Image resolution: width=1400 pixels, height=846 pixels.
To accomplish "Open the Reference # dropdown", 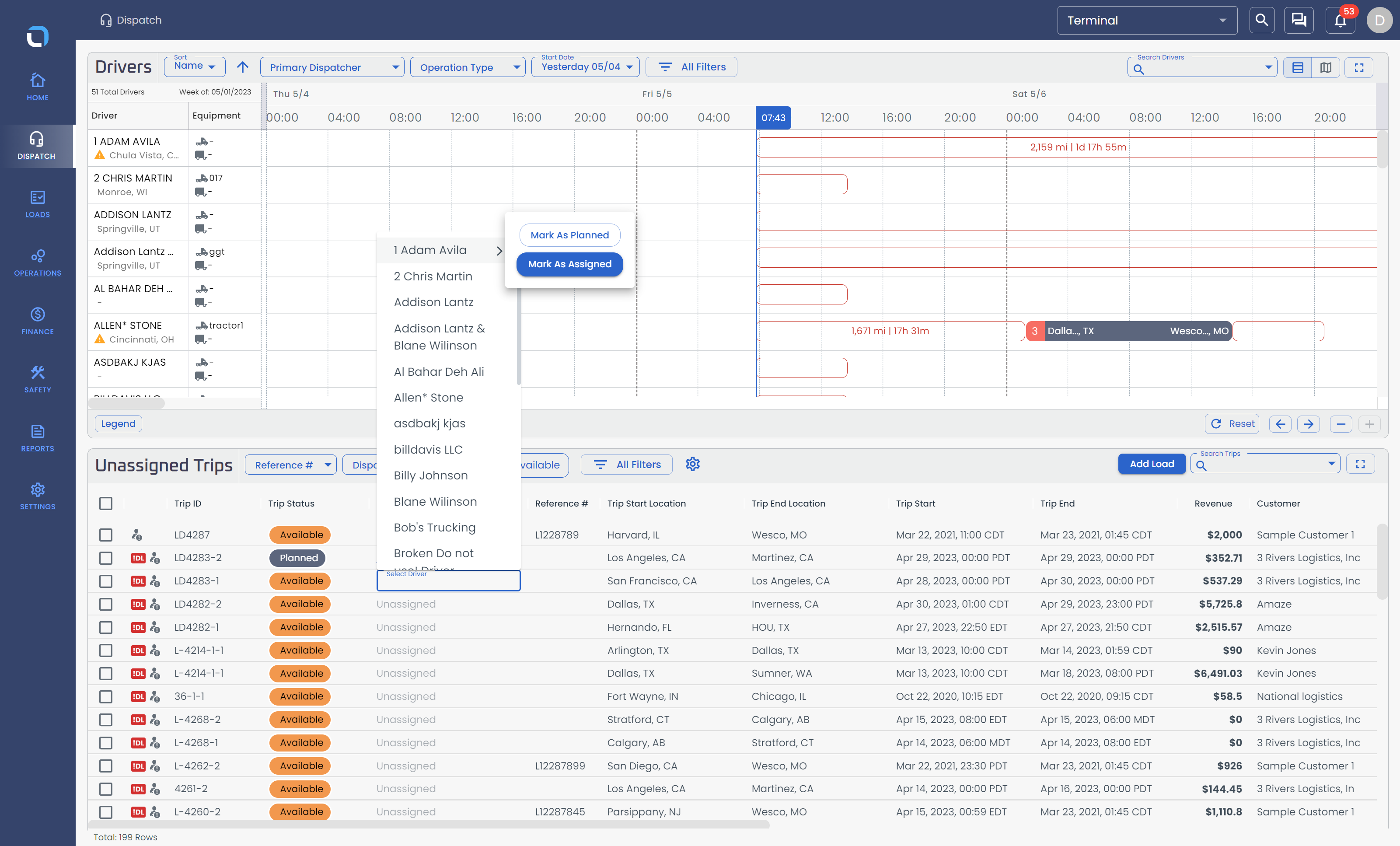I will coord(290,465).
